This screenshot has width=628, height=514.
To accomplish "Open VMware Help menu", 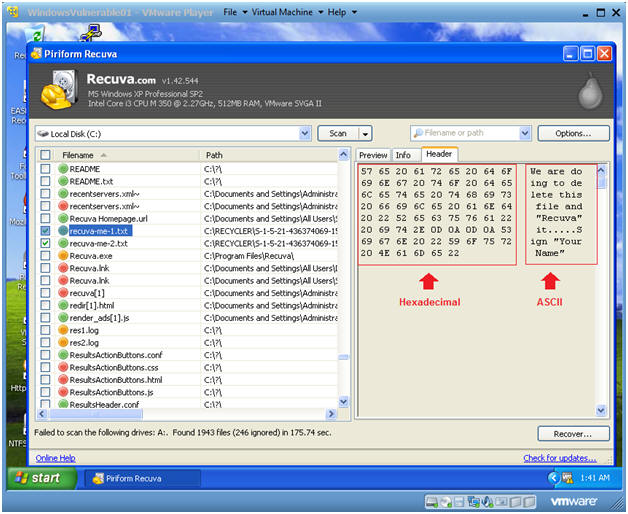I will tap(342, 12).
